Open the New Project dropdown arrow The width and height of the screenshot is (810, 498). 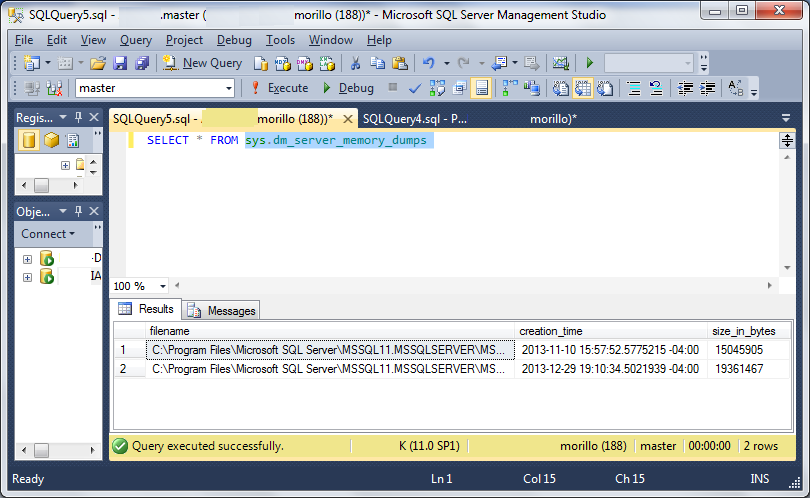(48, 63)
